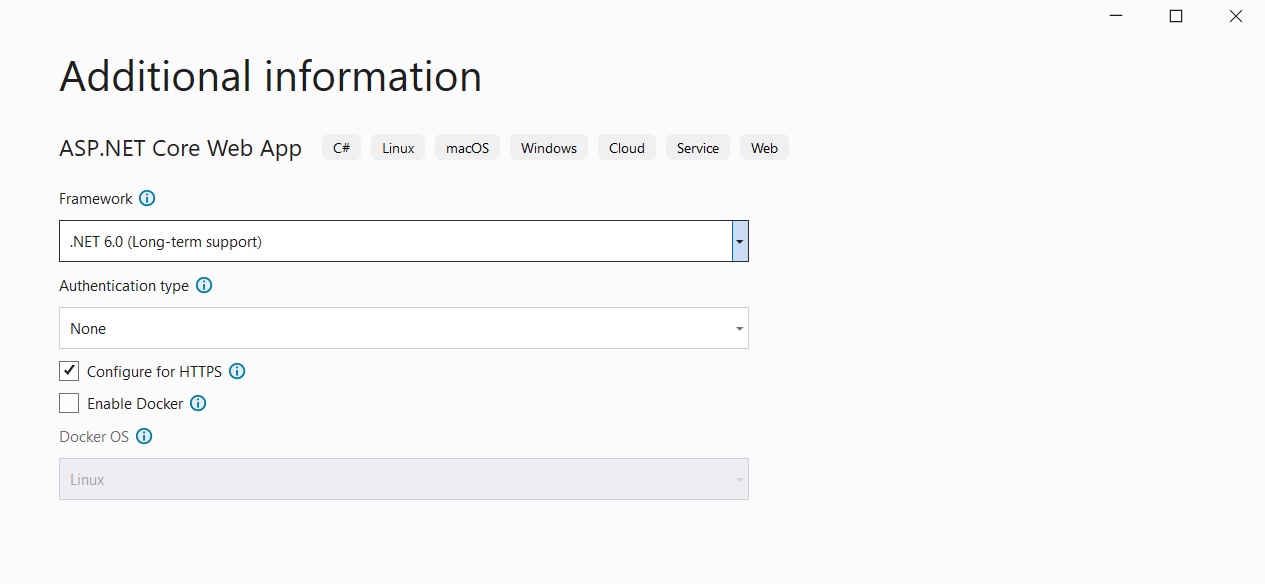The height and width of the screenshot is (584, 1265).
Task: Click the ASP.NET Core Web App title
Action: [180, 148]
